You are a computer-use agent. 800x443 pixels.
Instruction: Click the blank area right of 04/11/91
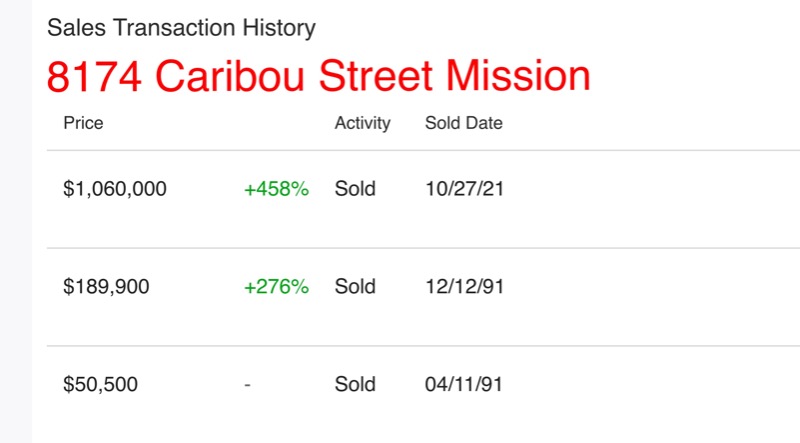click(x=650, y=385)
